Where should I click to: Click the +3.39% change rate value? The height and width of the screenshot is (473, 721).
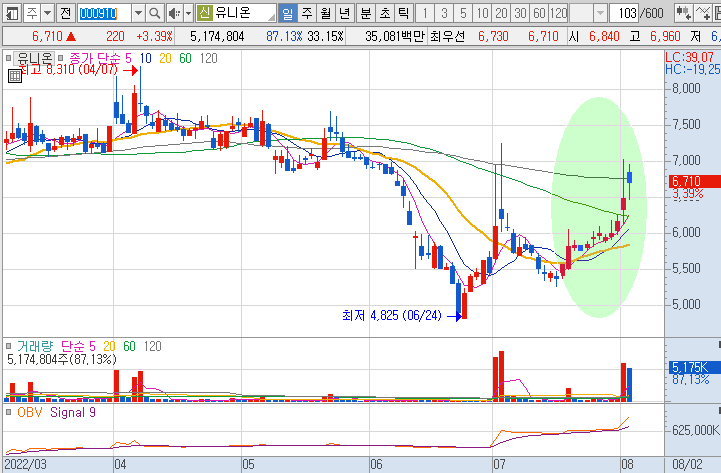click(154, 36)
